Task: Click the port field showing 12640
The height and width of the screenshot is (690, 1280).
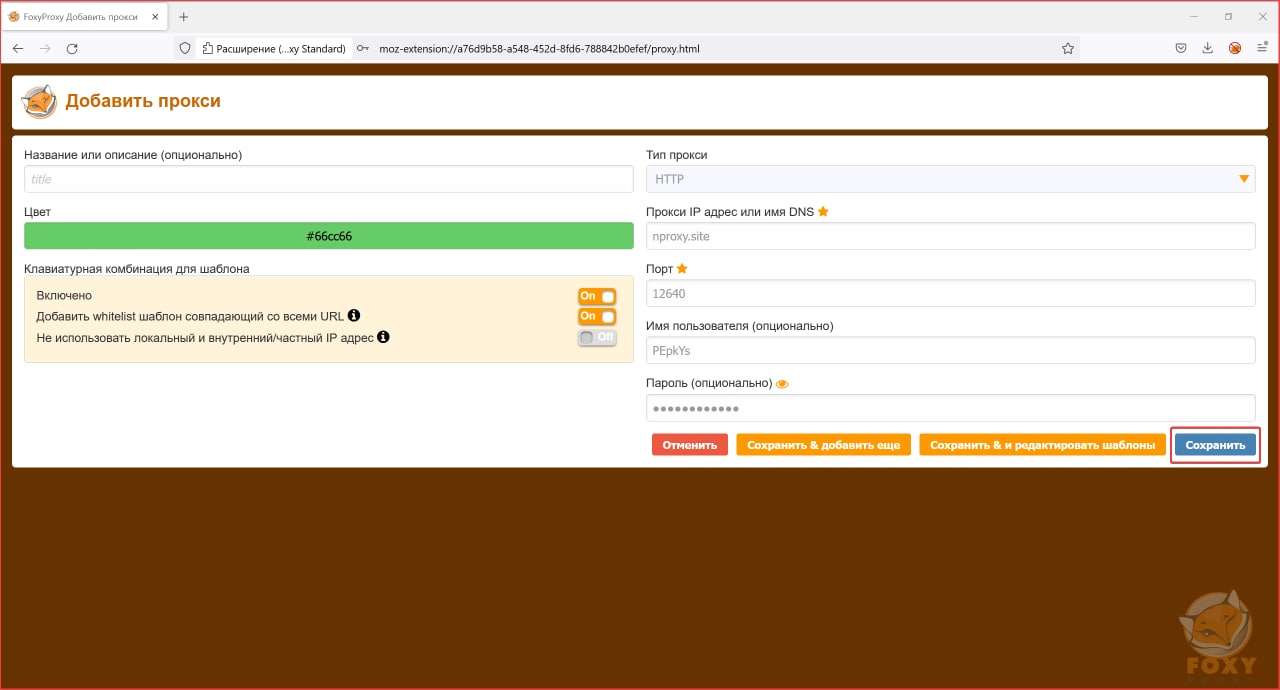Action: click(x=950, y=293)
